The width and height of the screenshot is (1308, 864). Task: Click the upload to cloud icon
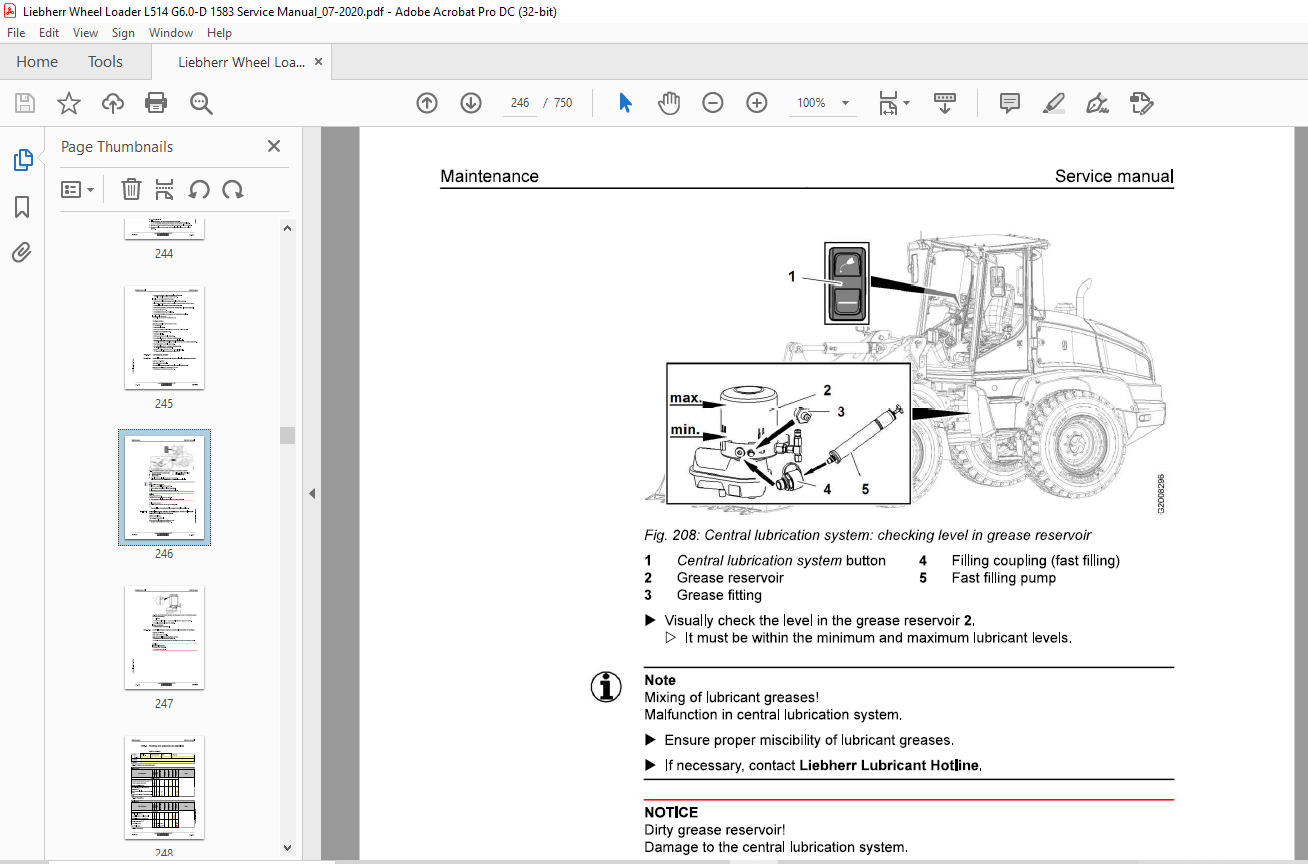click(113, 103)
